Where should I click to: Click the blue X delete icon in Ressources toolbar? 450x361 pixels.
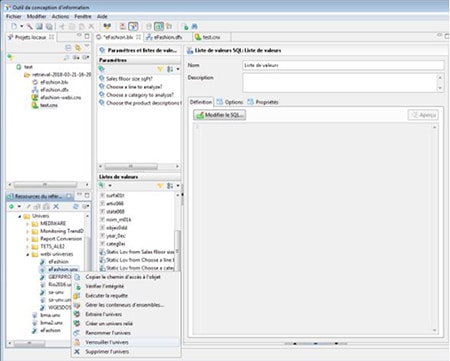click(56, 207)
